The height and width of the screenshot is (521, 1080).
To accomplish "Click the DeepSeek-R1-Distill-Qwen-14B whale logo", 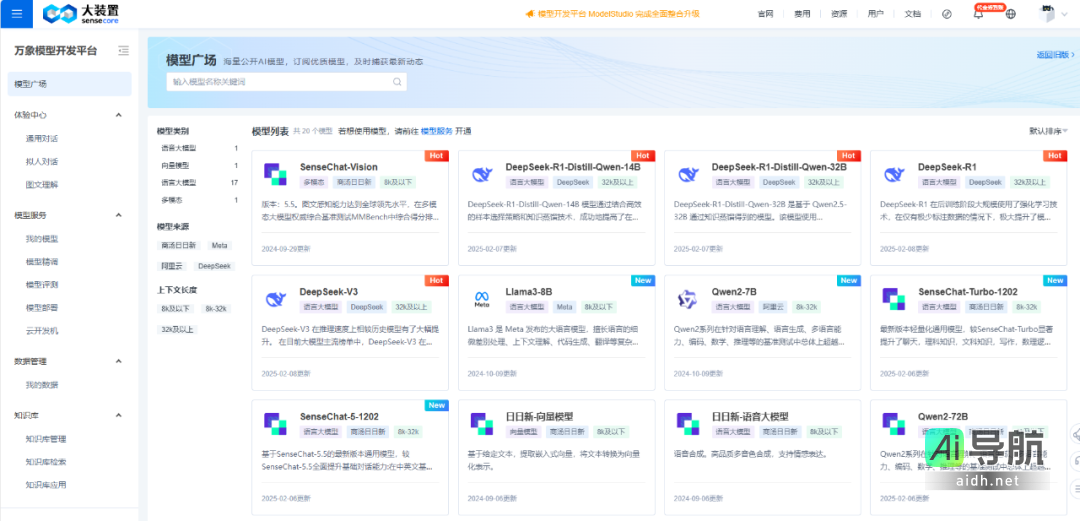I will pyautogui.click(x=482, y=174).
